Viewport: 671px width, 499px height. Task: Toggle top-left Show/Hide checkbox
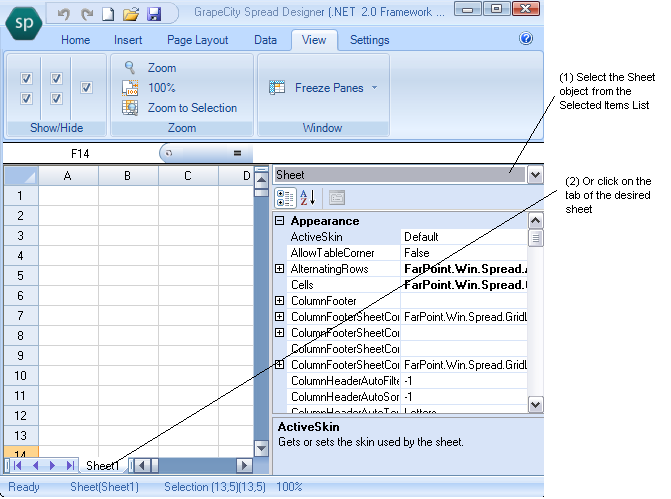[26, 78]
